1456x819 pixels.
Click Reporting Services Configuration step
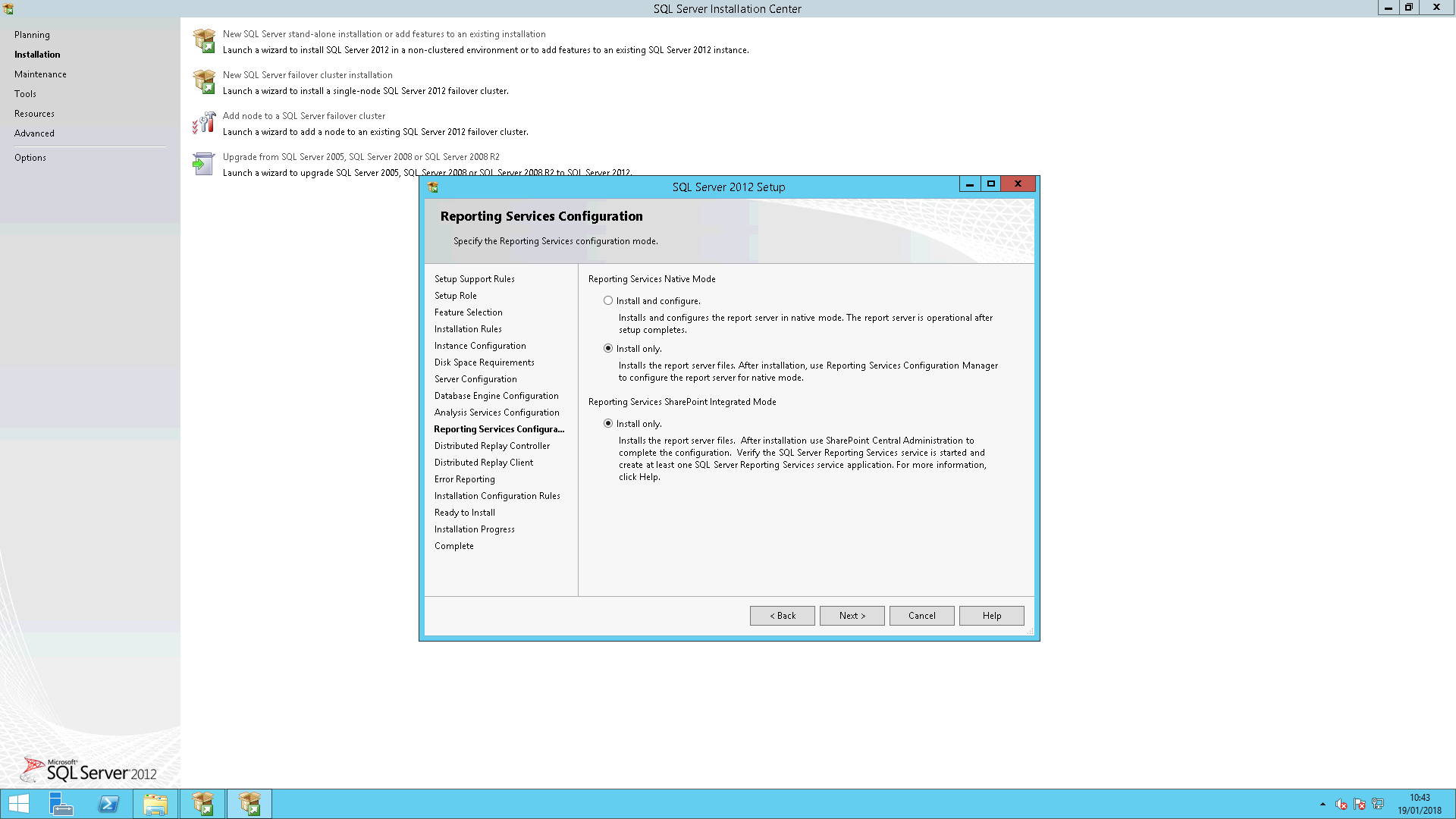click(x=499, y=429)
